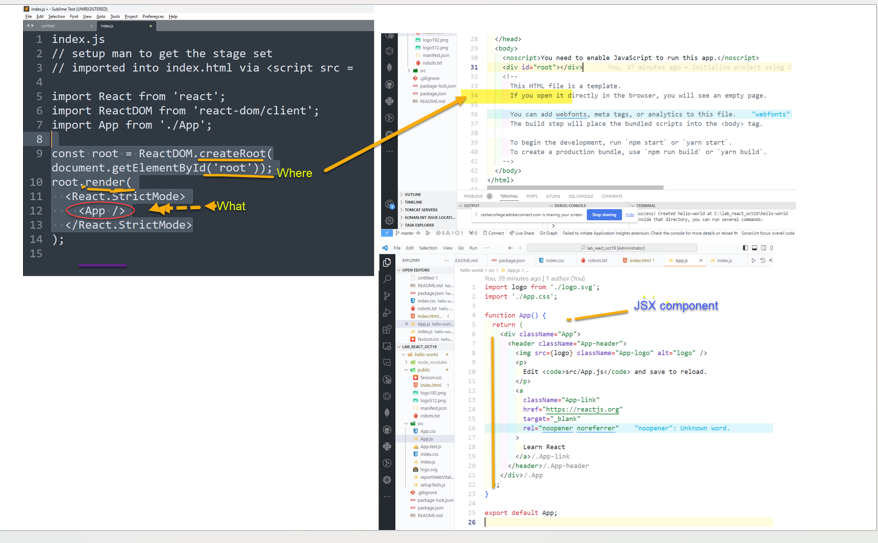Click Python icon in lower VS Code activity bar
This screenshot has height=543, width=878.
(387, 446)
